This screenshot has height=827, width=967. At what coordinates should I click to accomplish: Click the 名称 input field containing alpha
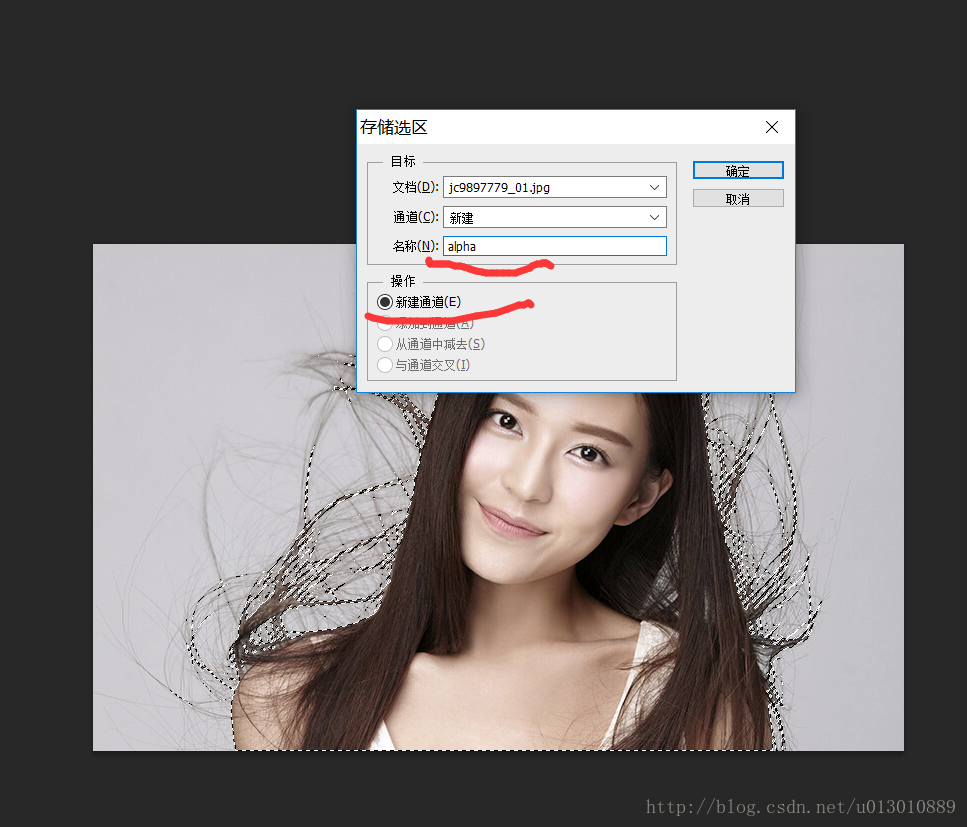[x=554, y=246]
